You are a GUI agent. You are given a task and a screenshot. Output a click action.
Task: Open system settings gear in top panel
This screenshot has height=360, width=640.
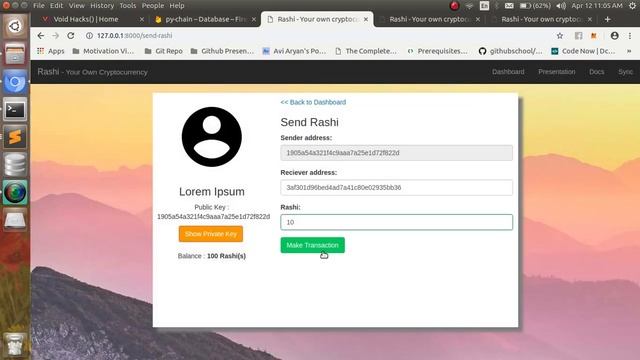coord(632,6)
